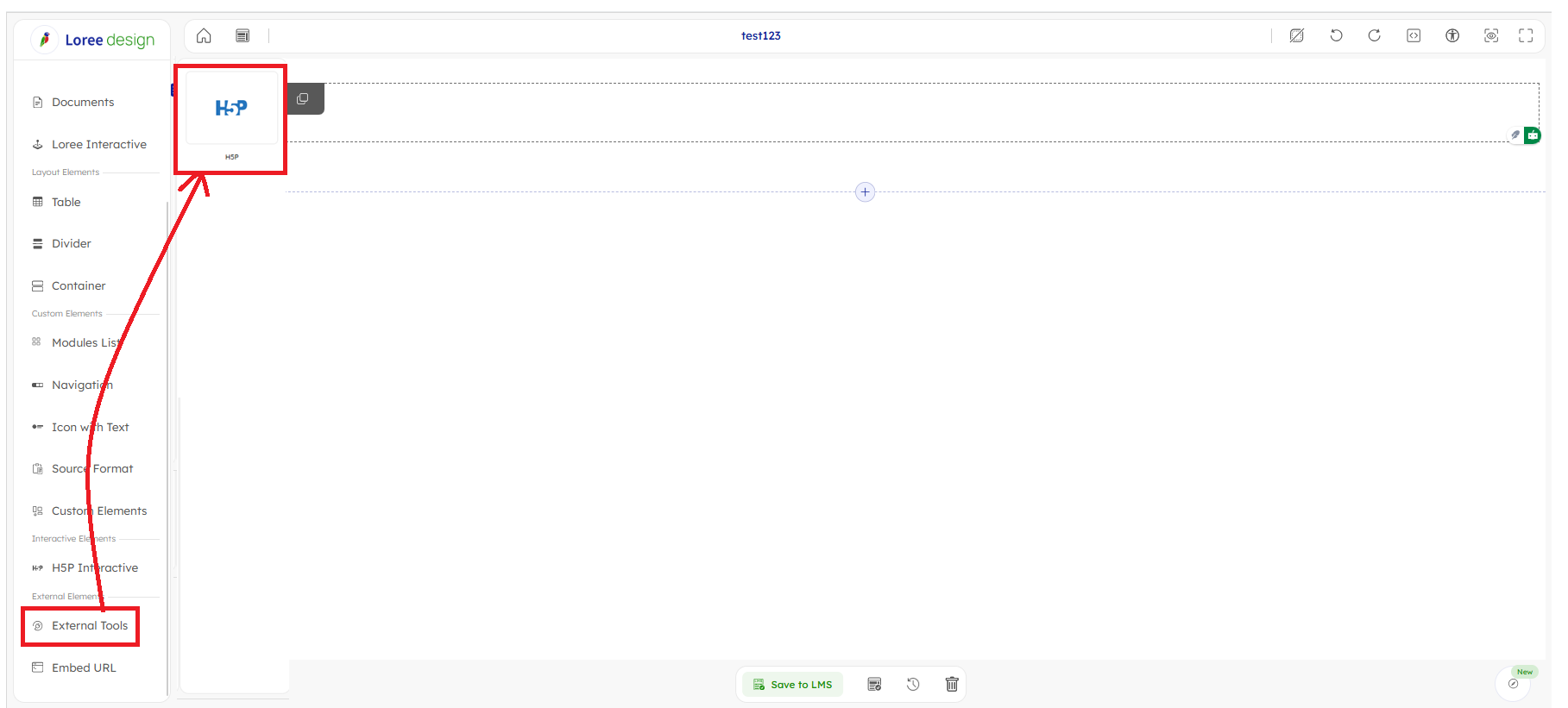Enter fullscreen using the expand icon
The height and width of the screenshot is (708, 1568).
point(1526,35)
